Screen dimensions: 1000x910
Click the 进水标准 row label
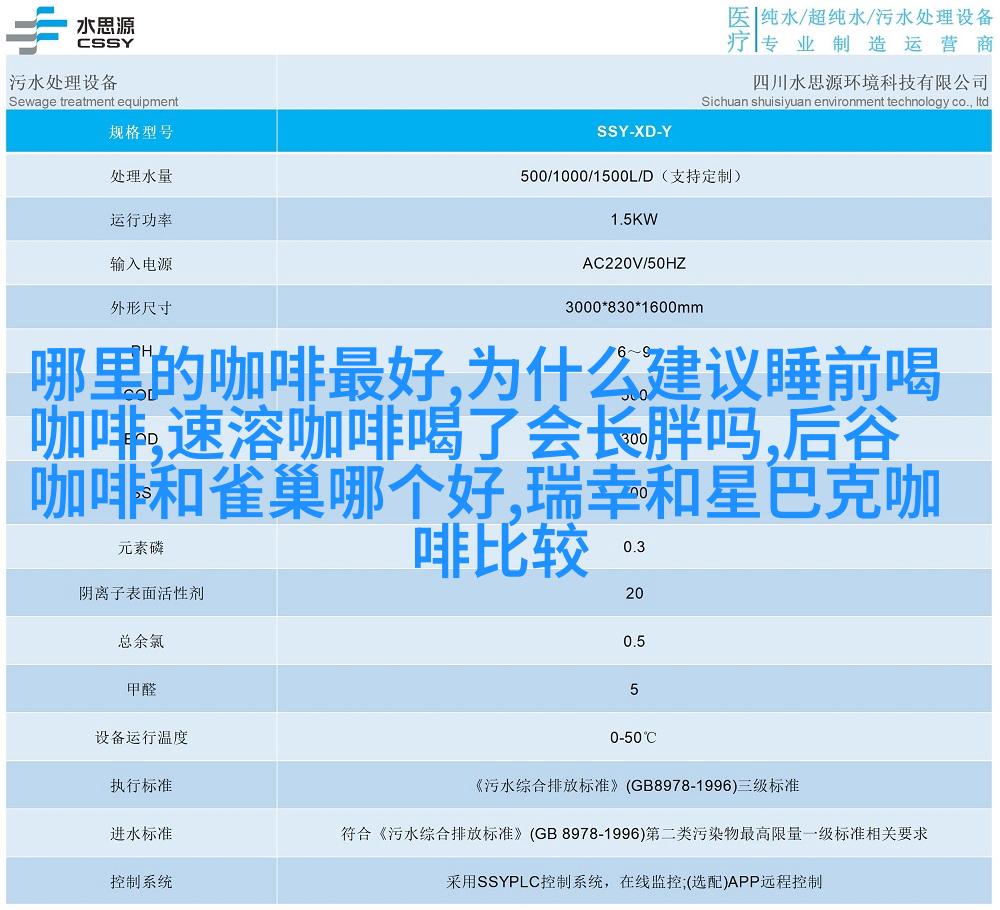tap(141, 834)
